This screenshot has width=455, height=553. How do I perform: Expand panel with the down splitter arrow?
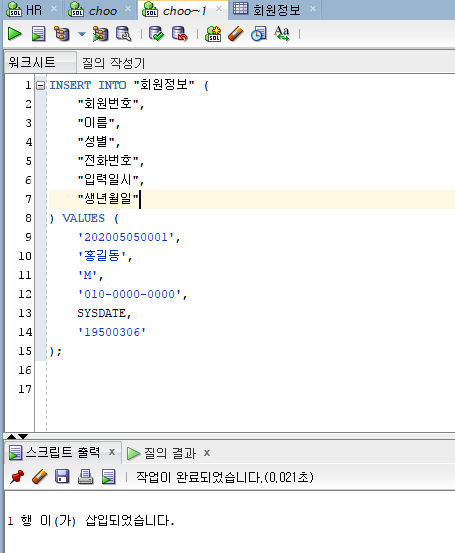point(23,437)
